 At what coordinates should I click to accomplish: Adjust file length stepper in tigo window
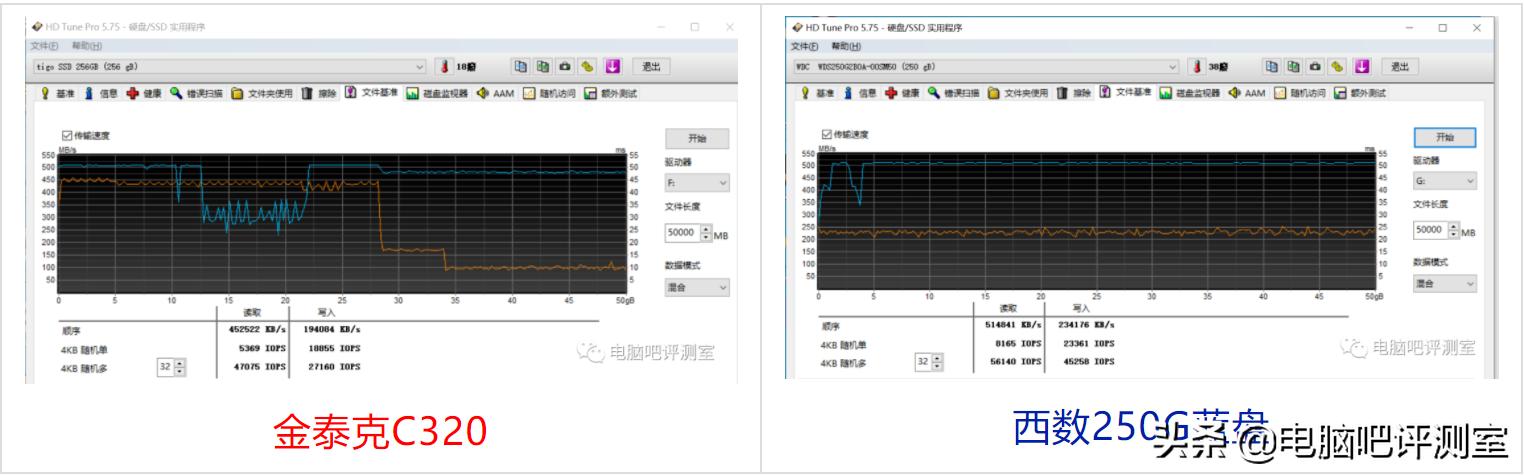[x=707, y=232]
